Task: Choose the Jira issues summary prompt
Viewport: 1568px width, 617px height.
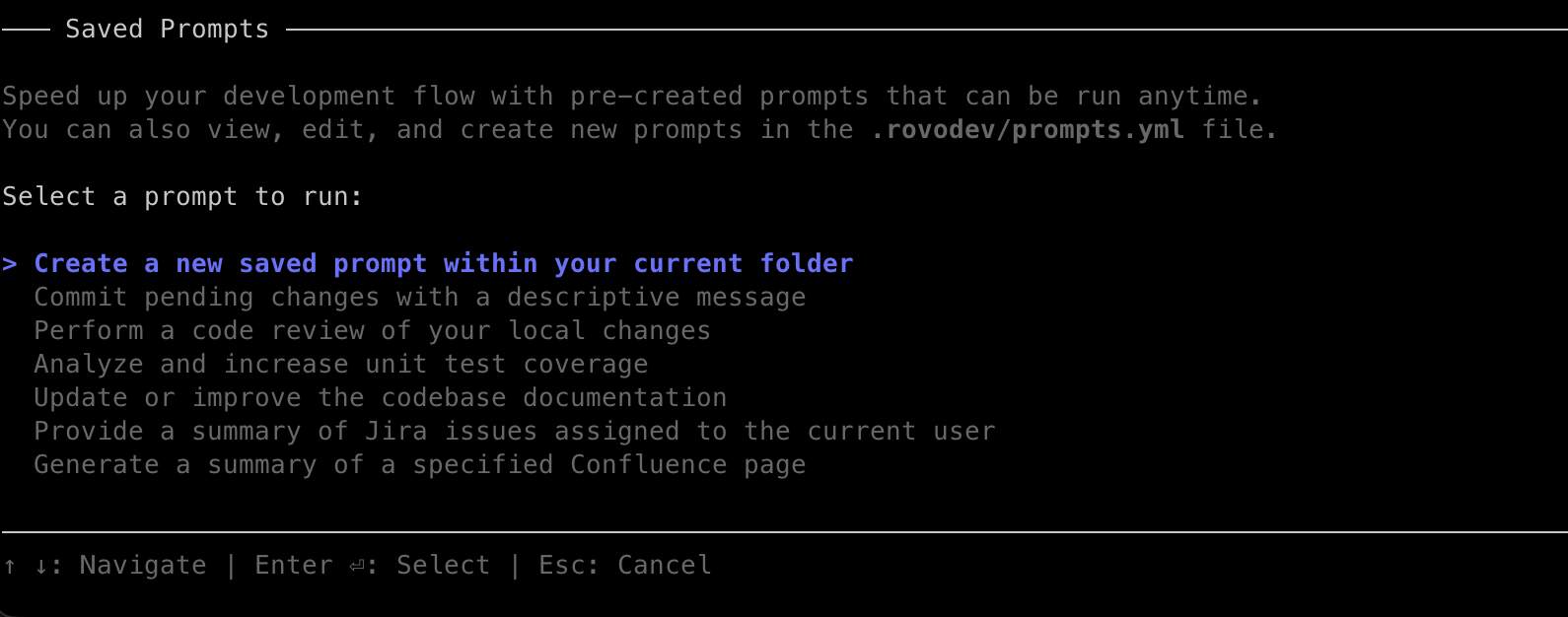Action: coord(514,432)
